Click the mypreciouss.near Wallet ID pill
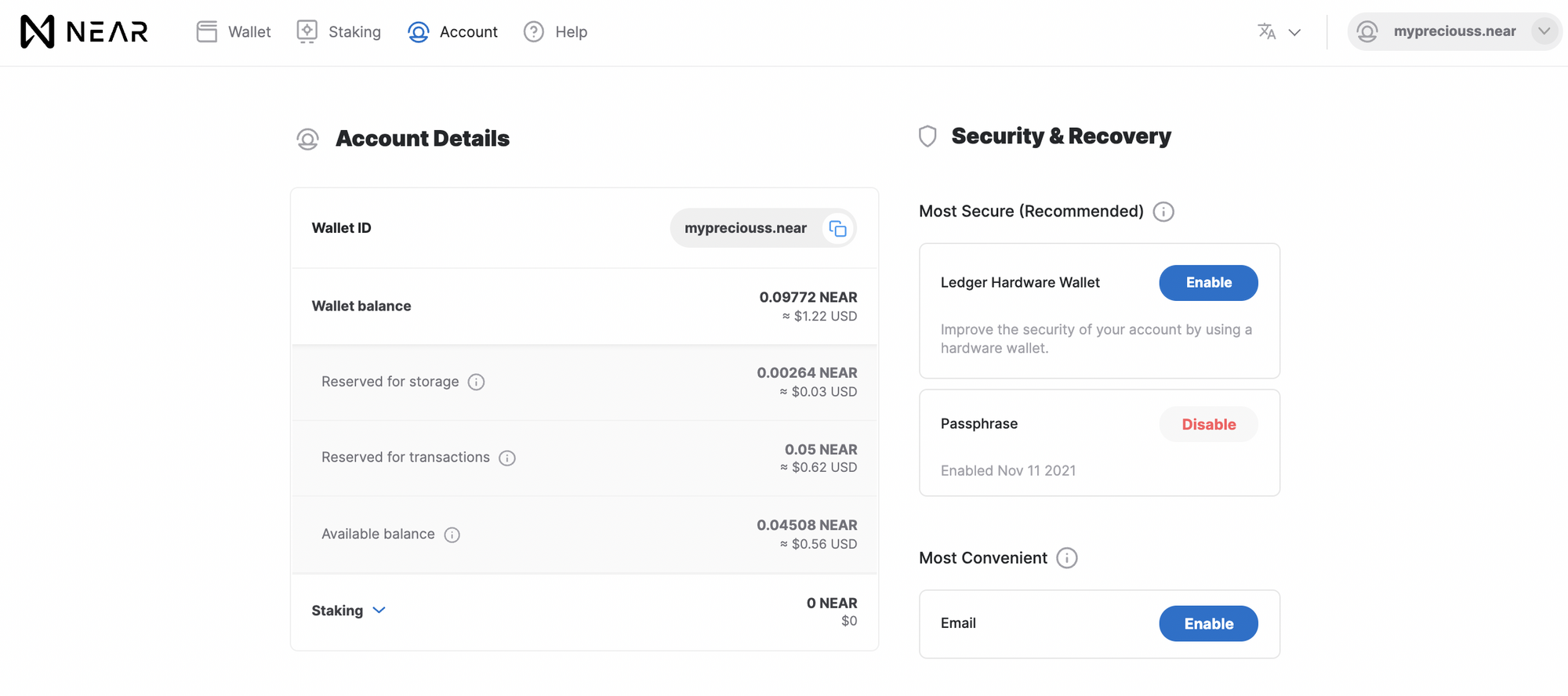Image resolution: width=1568 pixels, height=696 pixels. click(763, 228)
